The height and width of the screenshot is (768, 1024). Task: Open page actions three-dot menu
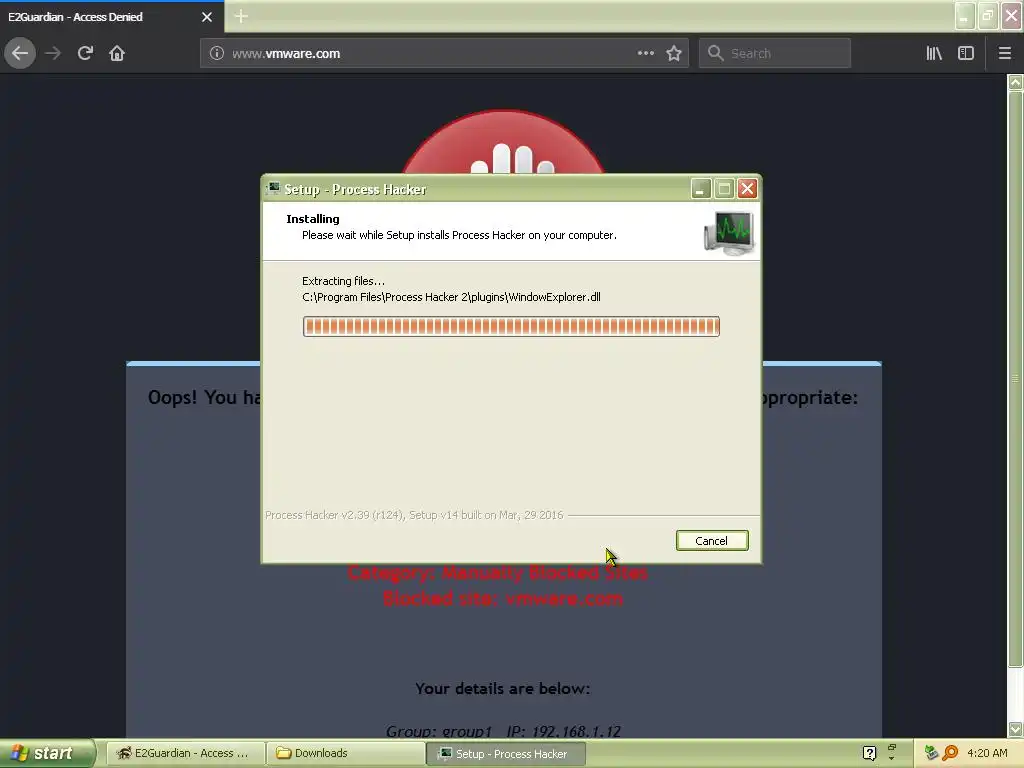click(645, 53)
